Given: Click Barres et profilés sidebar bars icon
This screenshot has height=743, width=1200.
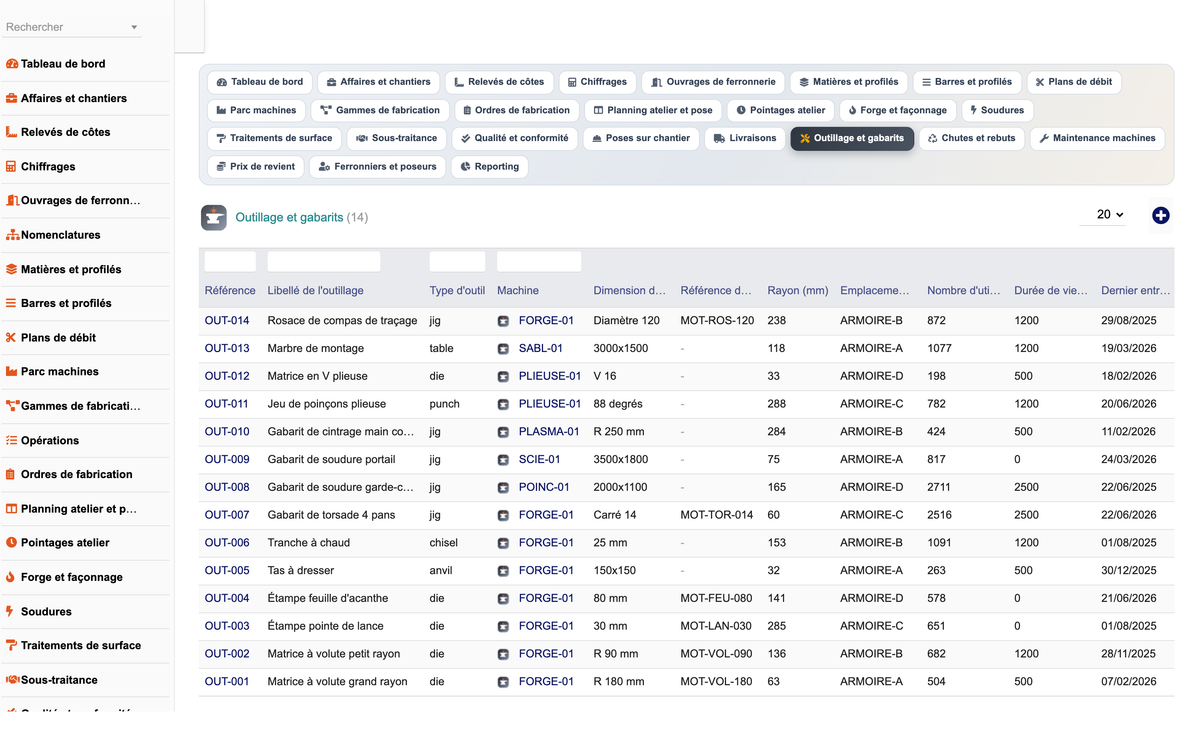Looking at the screenshot, I should pos(12,303).
